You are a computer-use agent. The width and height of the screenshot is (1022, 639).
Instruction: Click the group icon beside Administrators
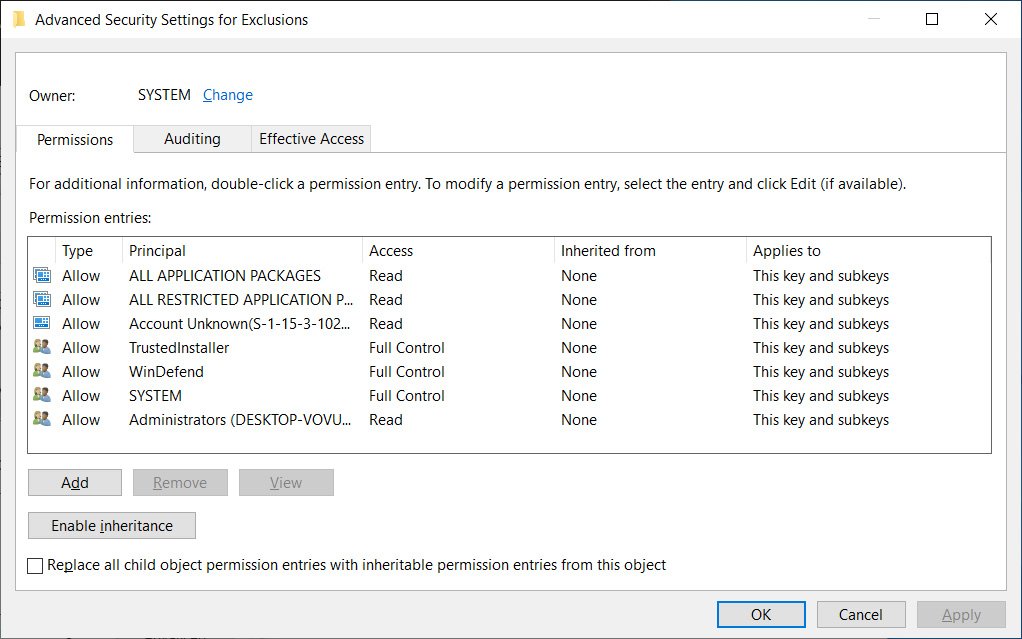(x=40, y=419)
